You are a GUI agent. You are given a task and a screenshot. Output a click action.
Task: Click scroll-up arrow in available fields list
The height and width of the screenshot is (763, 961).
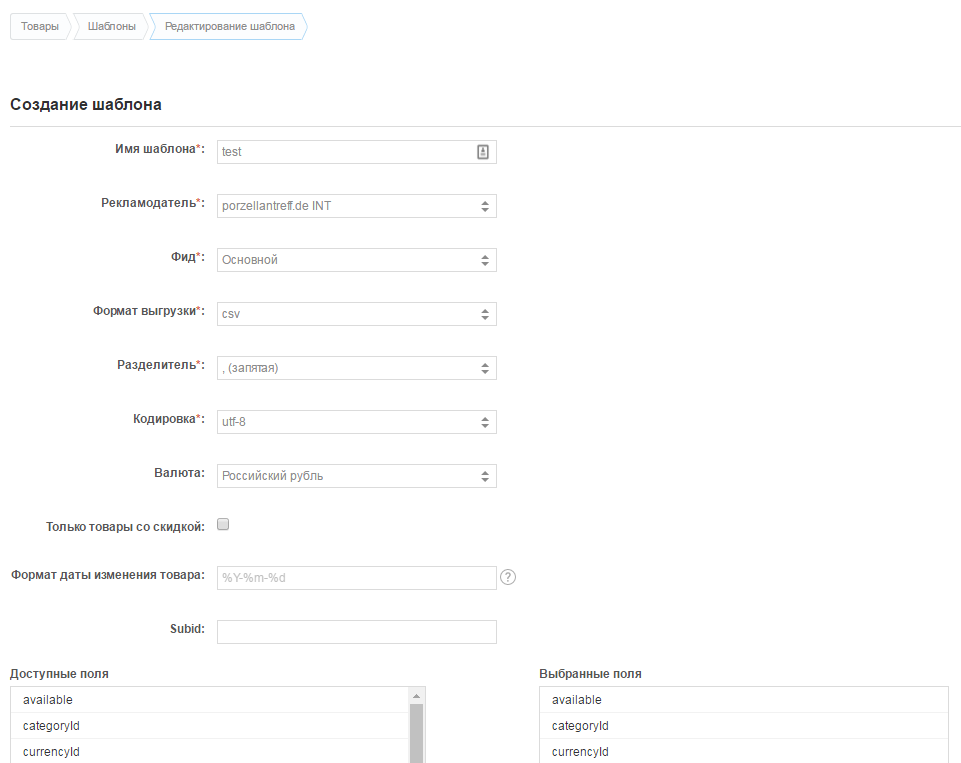coord(416,695)
